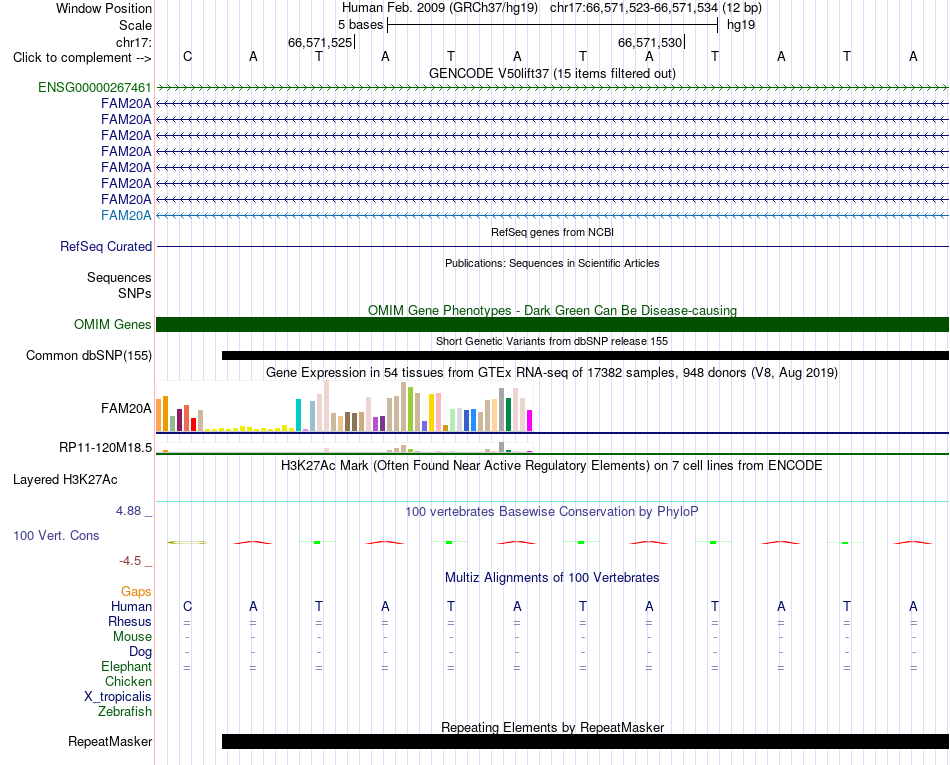
Task: Open the Common dbSNP(155) track label
Action: pos(89,356)
